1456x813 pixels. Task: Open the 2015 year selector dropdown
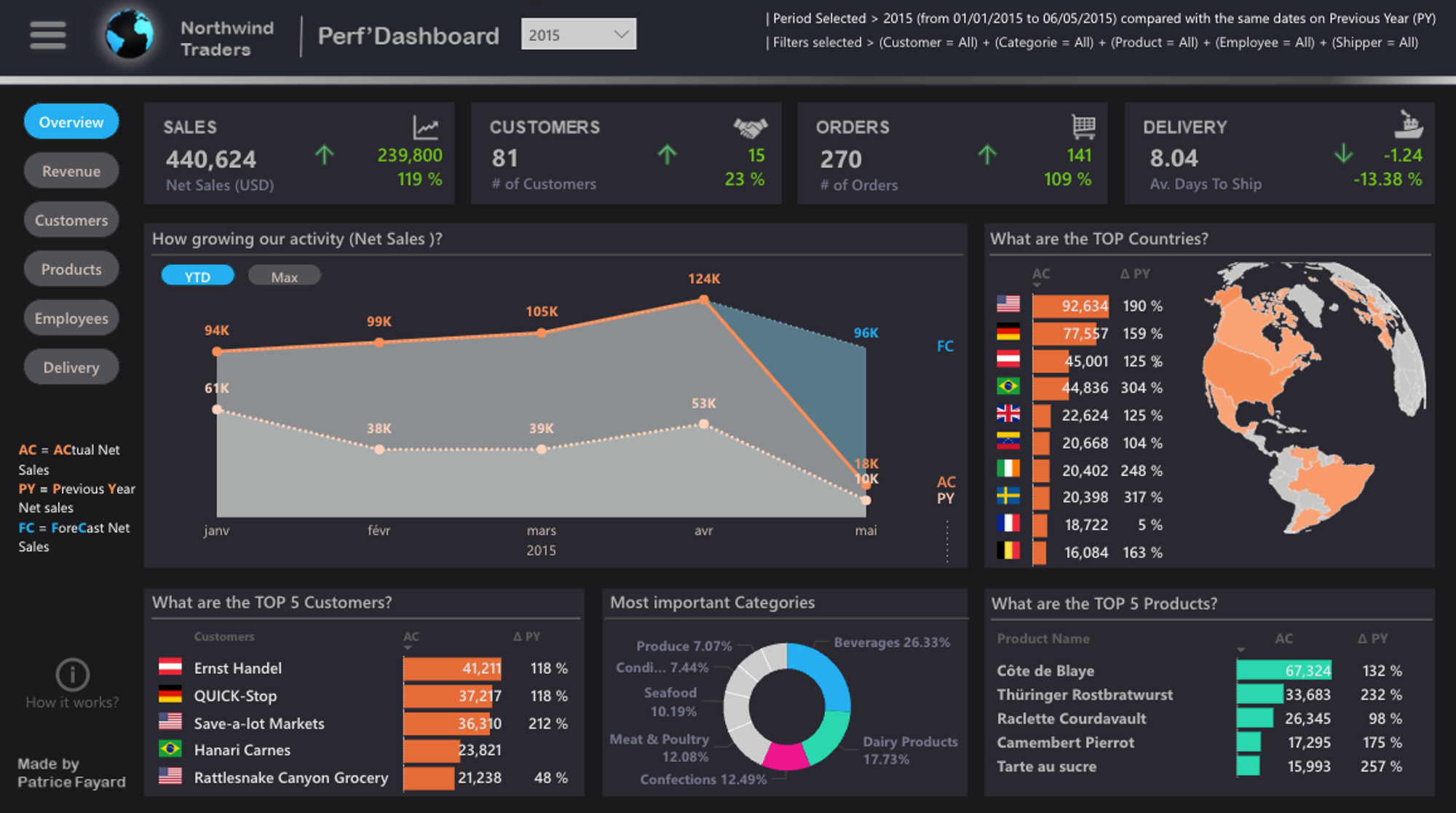[578, 33]
